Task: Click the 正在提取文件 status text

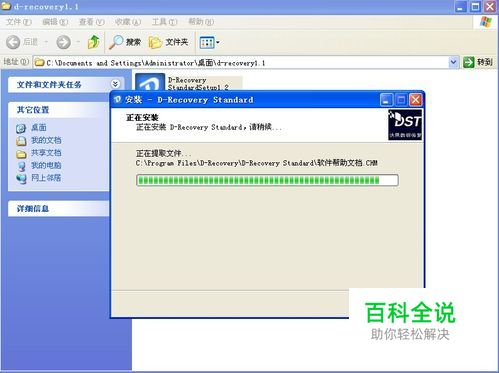Action: (164, 154)
